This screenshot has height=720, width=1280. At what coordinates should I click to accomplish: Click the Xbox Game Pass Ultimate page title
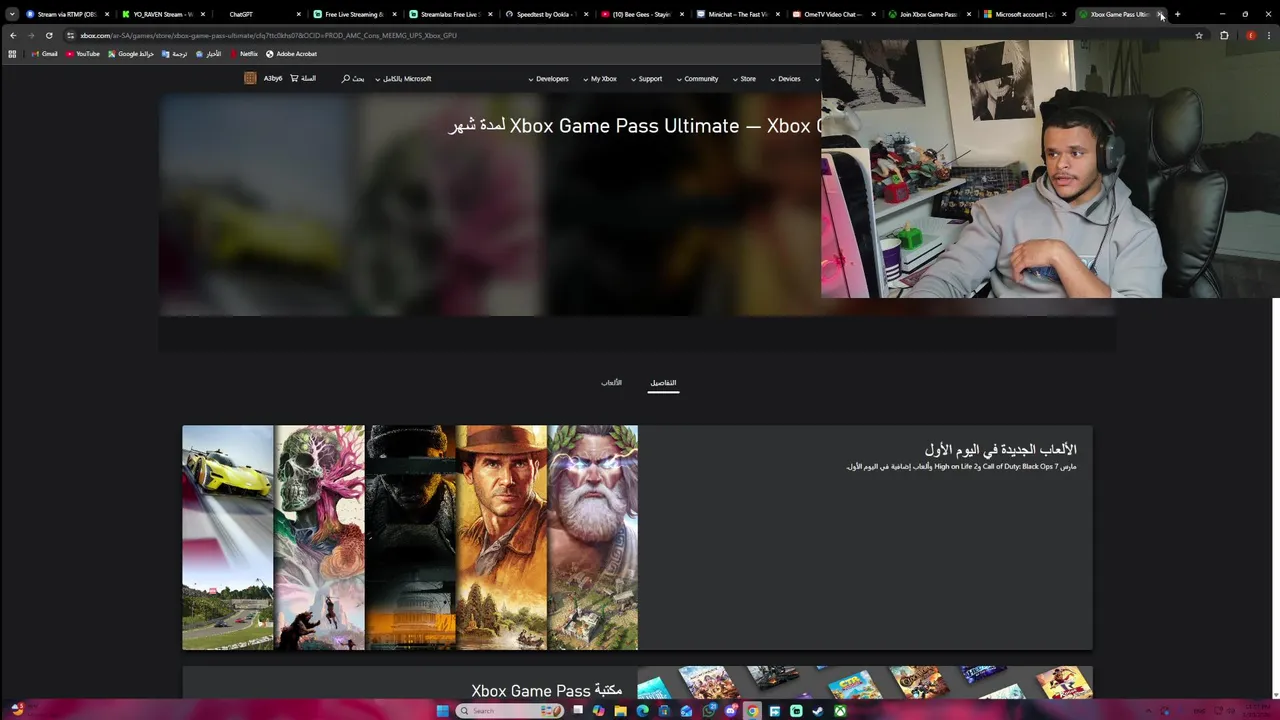click(x=635, y=126)
